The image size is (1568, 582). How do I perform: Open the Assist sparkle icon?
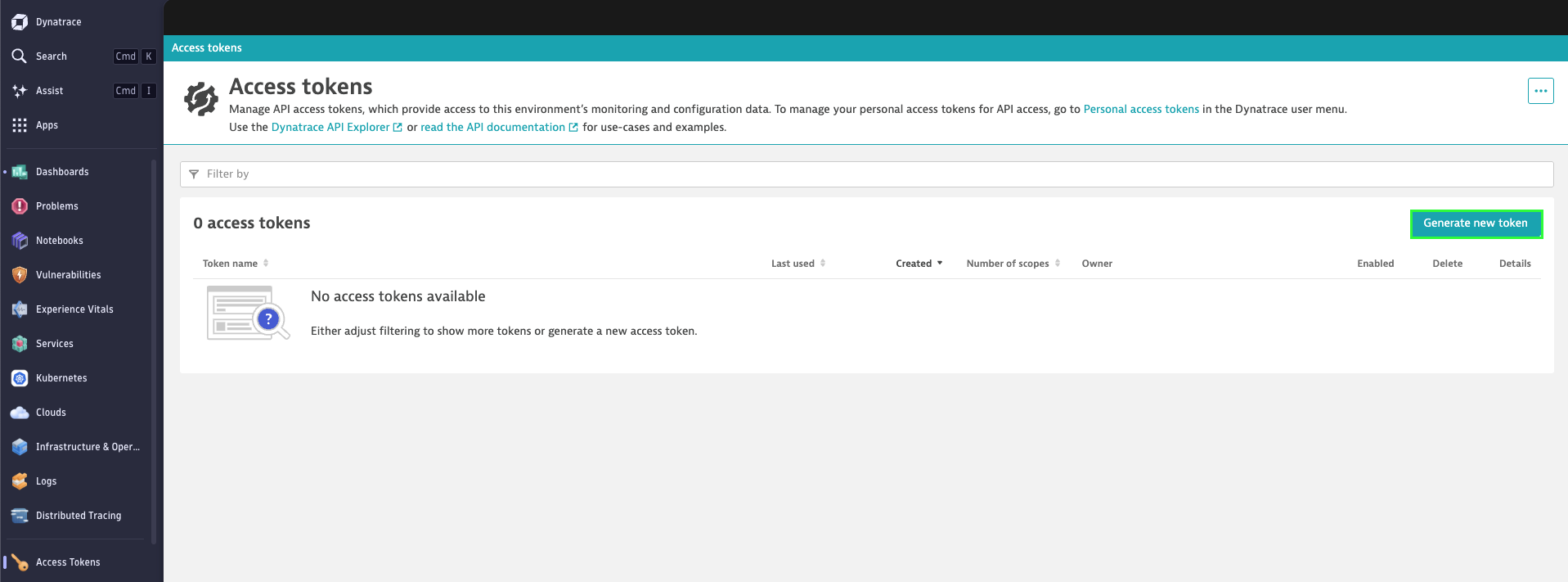click(x=20, y=91)
